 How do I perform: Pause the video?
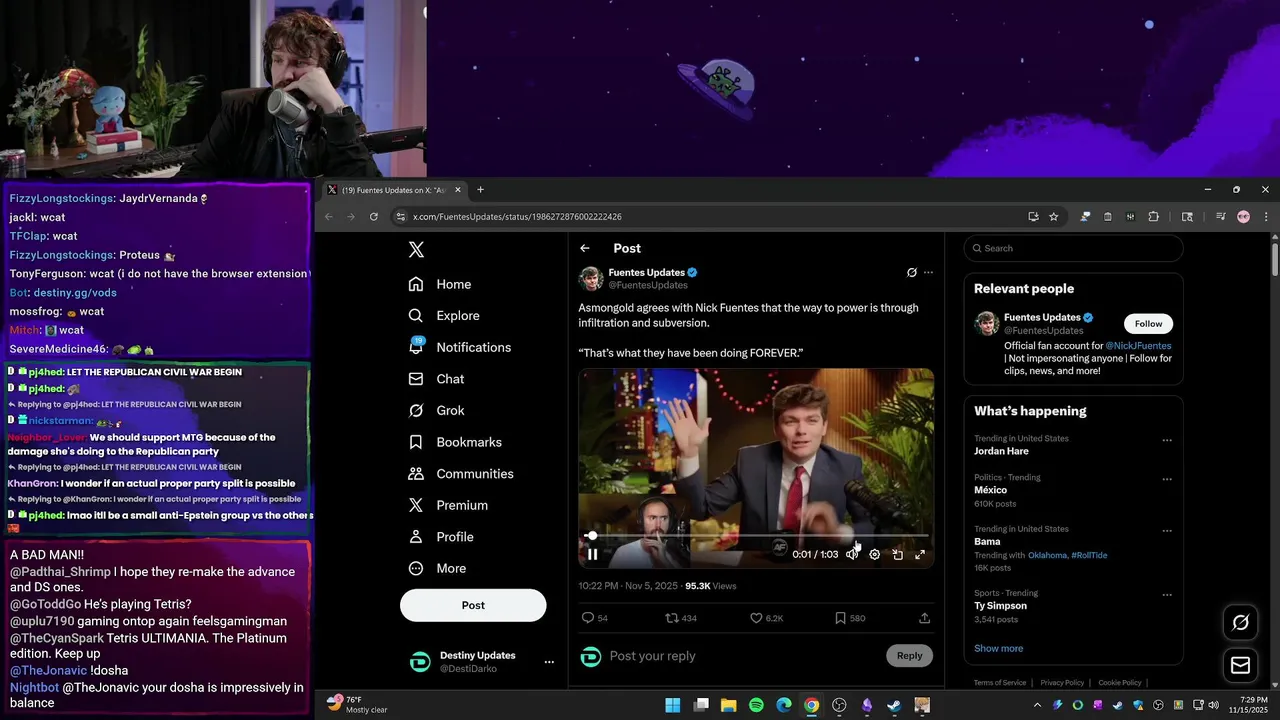click(x=592, y=554)
